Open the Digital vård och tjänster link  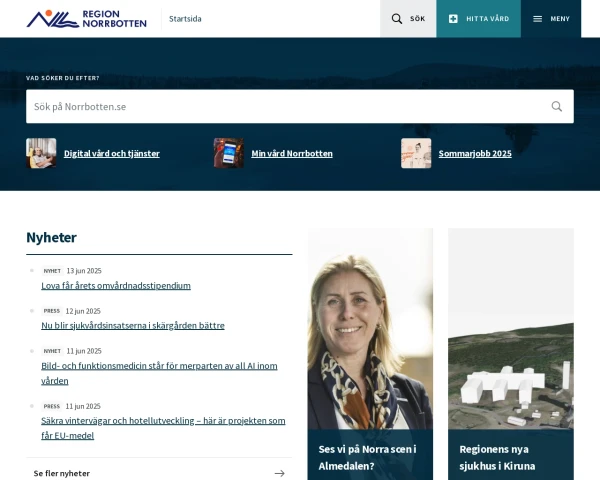pos(112,153)
